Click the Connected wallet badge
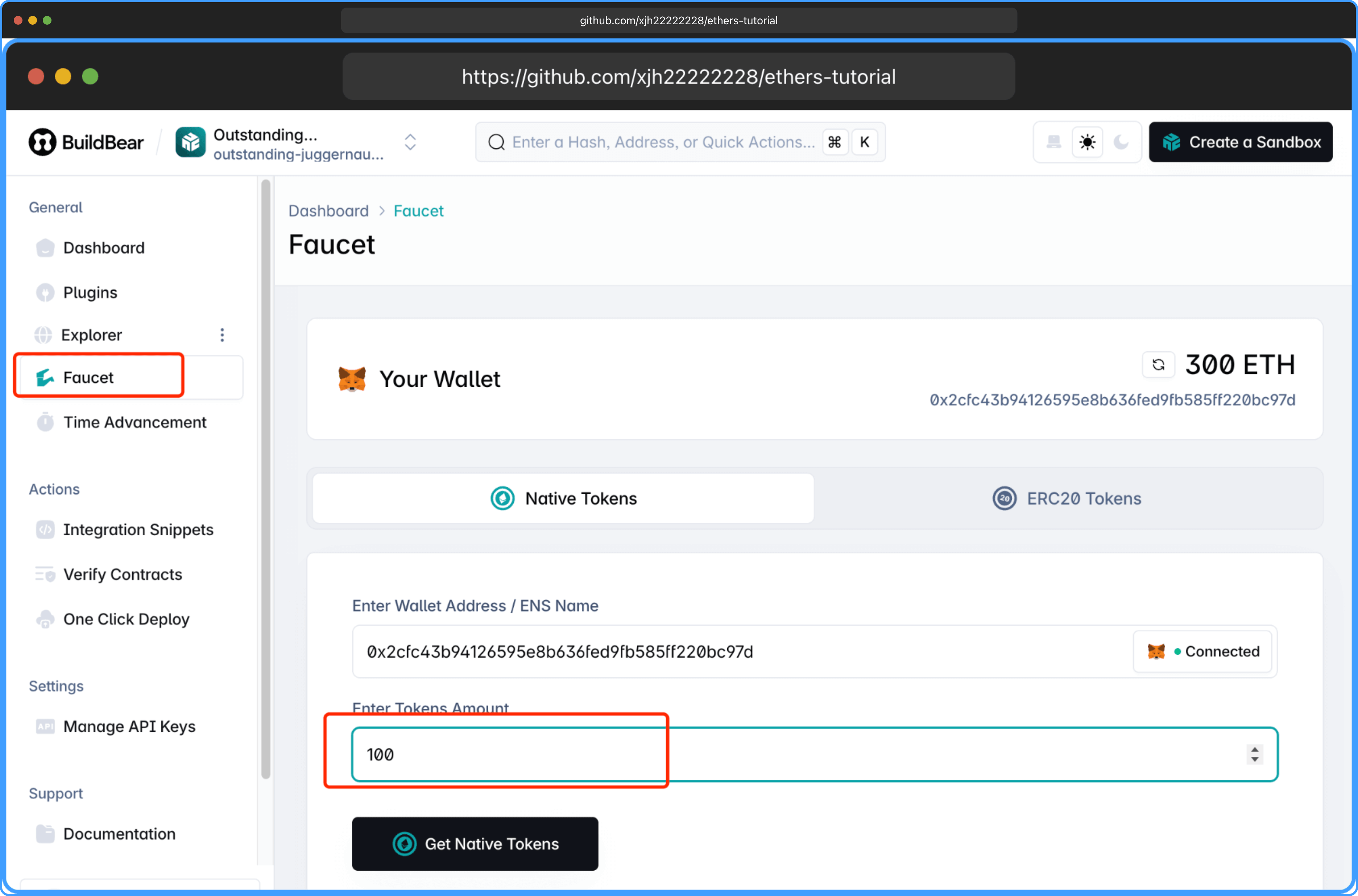Viewport: 1358px width, 896px height. click(1202, 651)
